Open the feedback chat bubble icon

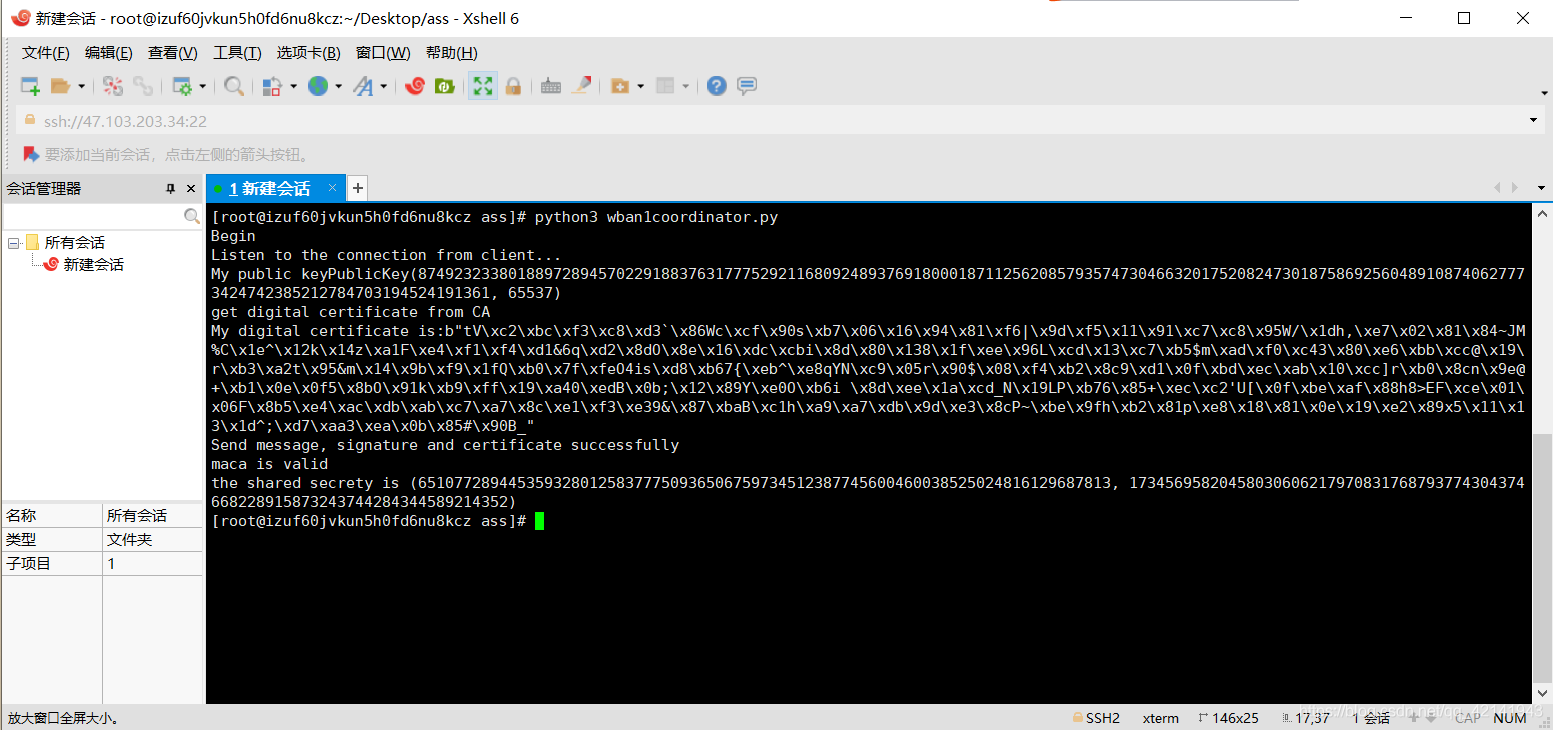pyautogui.click(x=747, y=86)
